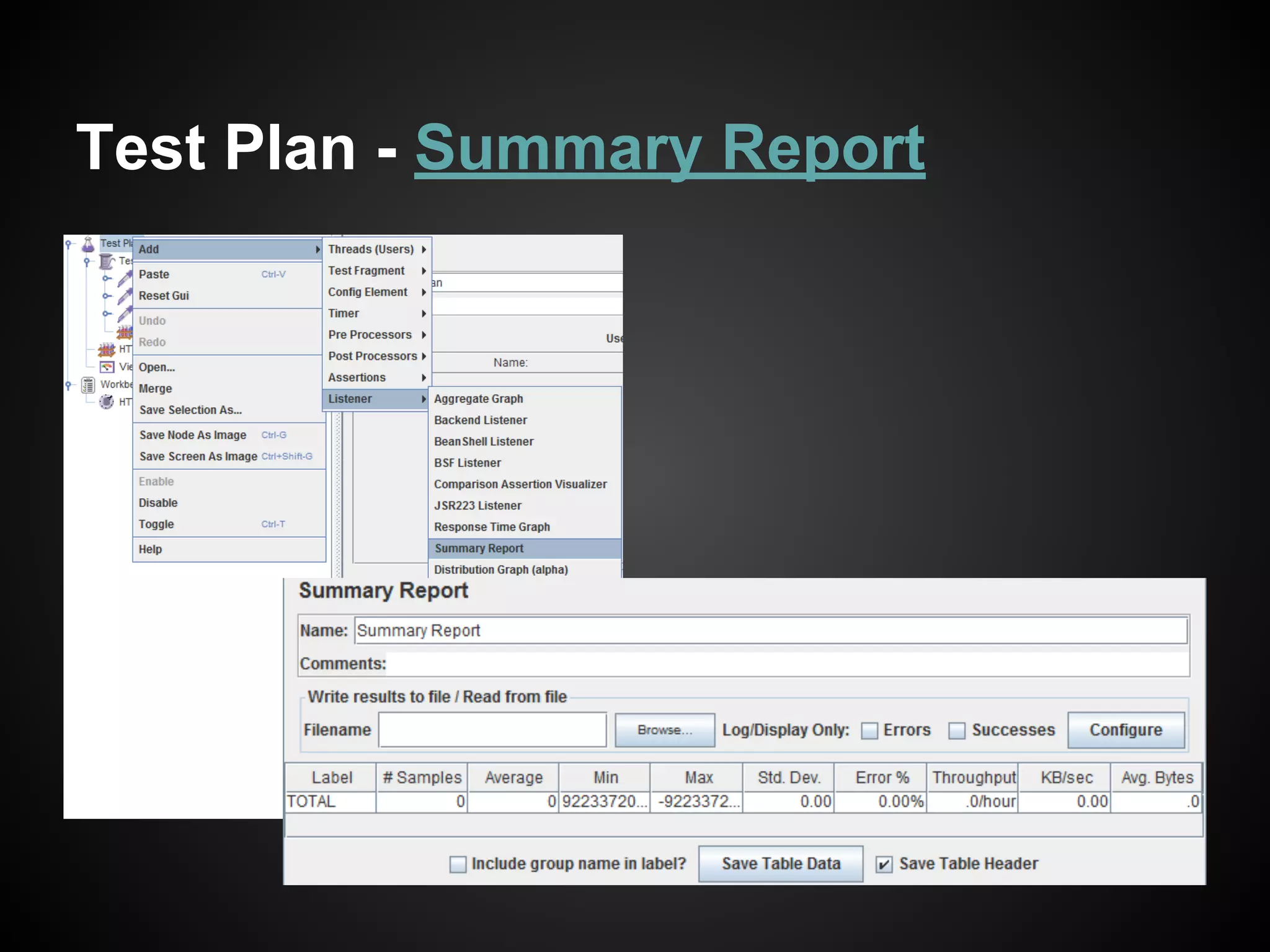Screen dimensions: 1270x952
Task: Click the Test Plan flask icon
Action: pos(88,244)
